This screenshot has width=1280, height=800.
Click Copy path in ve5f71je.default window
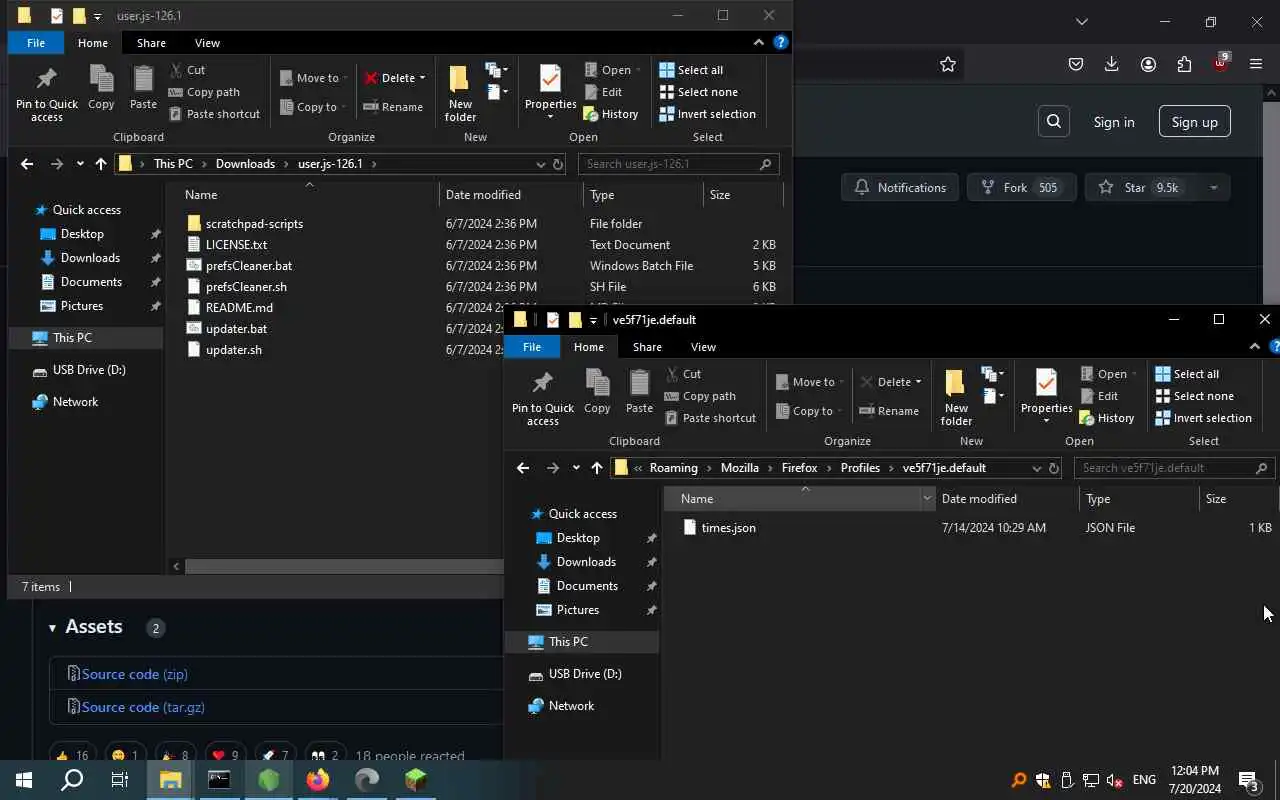click(700, 396)
